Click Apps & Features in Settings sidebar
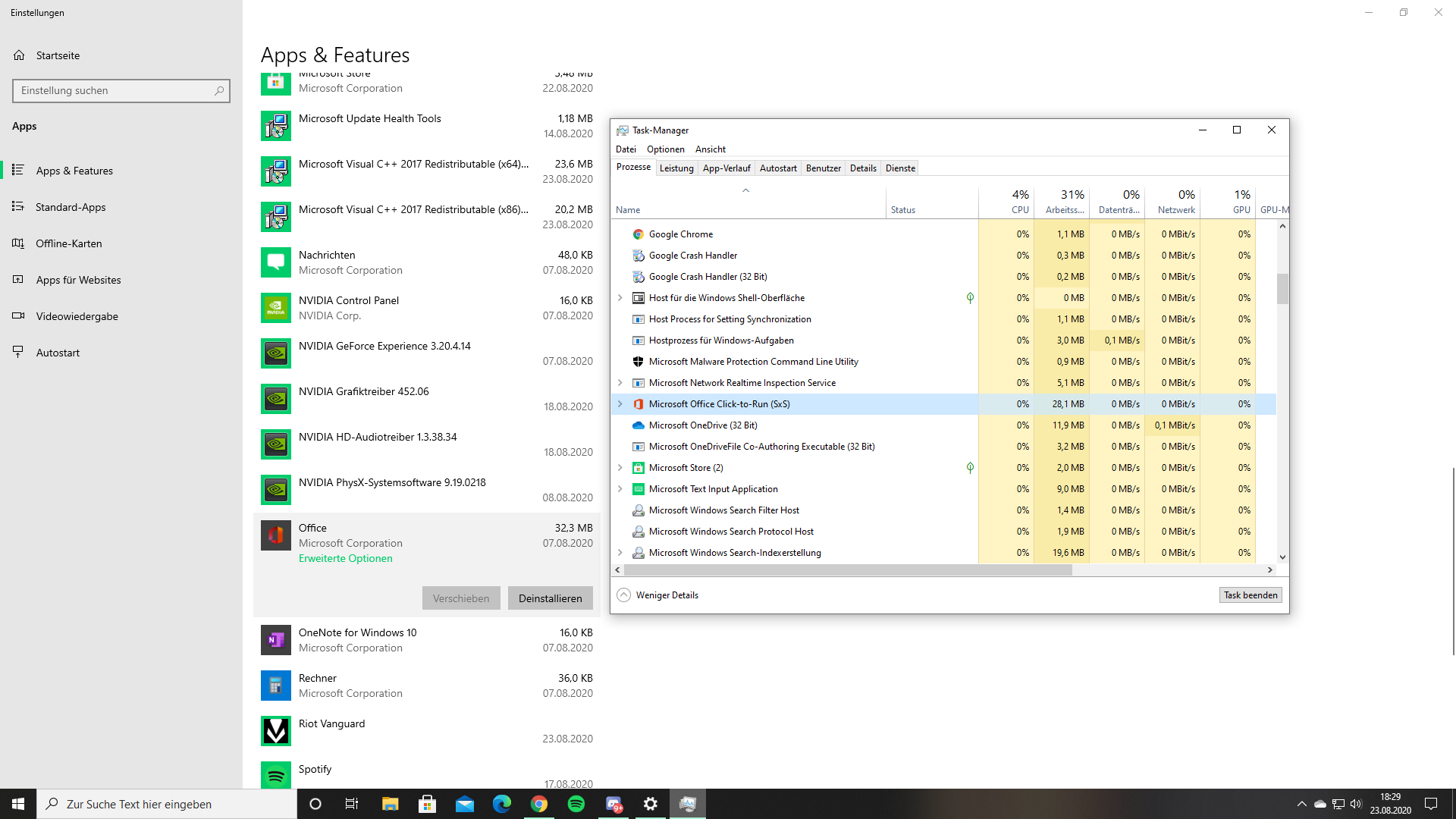The width and height of the screenshot is (1456, 819). [74, 170]
